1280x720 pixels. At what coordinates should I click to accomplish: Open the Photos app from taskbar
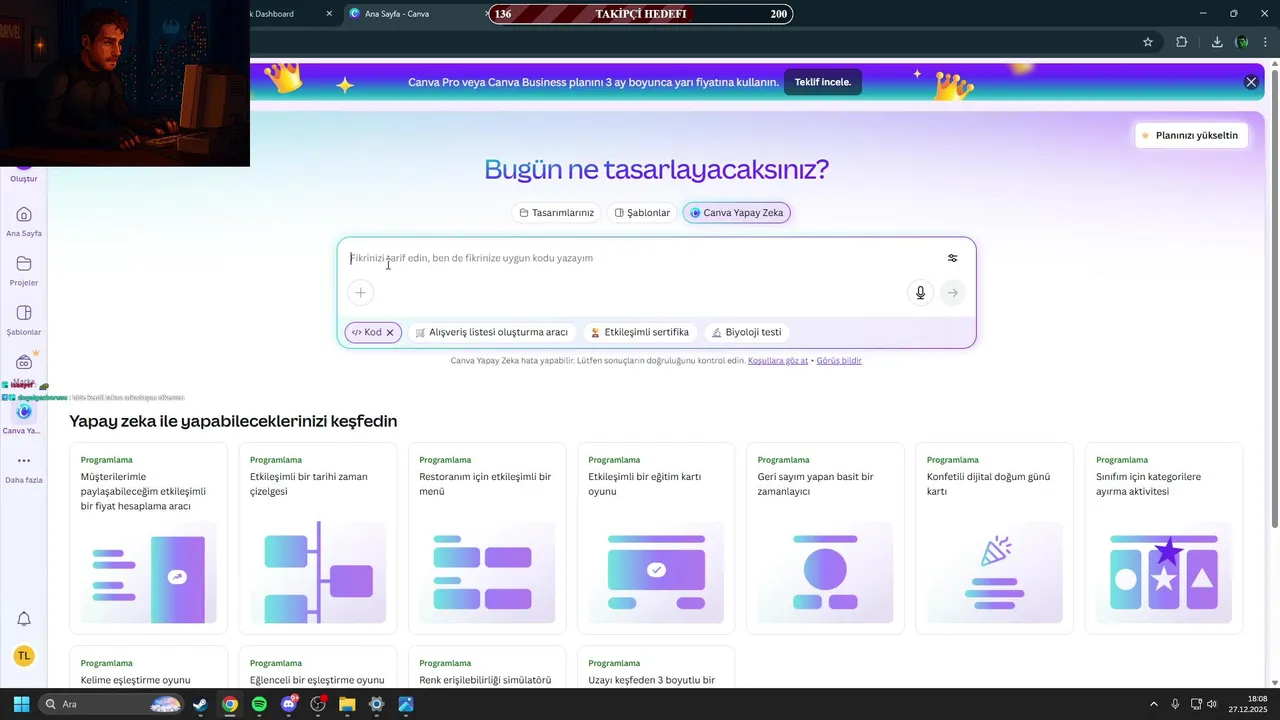click(406, 704)
